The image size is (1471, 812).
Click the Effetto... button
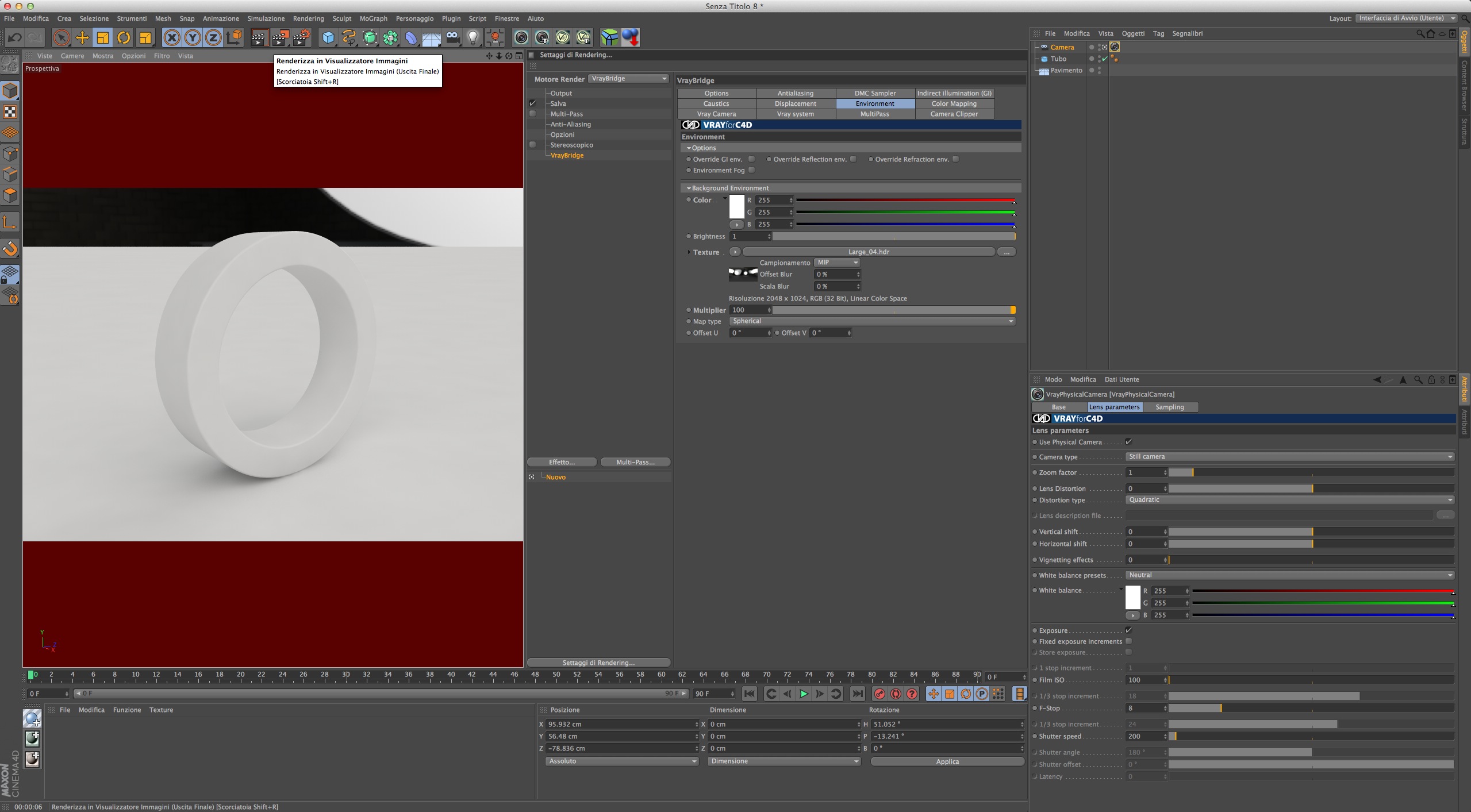click(x=562, y=462)
